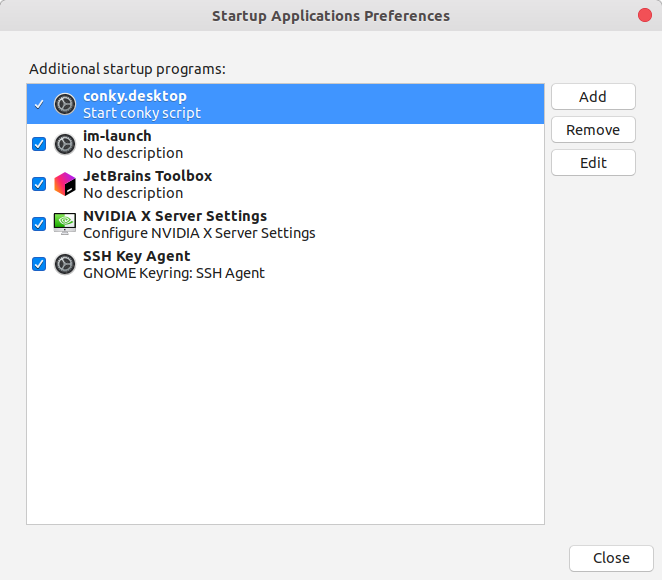The height and width of the screenshot is (580, 662).
Task: Select the conky.desktop entry name
Action: 135,96
